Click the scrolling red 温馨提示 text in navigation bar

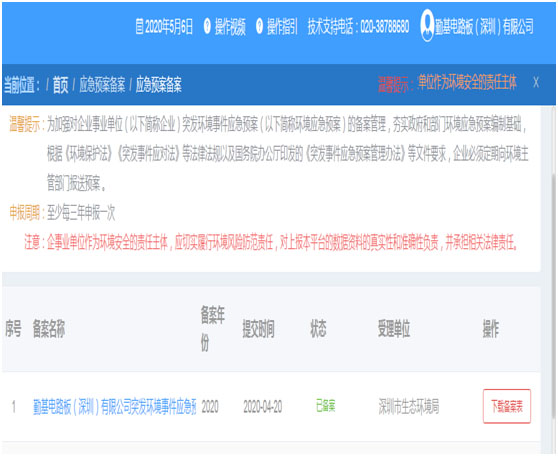(x=447, y=83)
